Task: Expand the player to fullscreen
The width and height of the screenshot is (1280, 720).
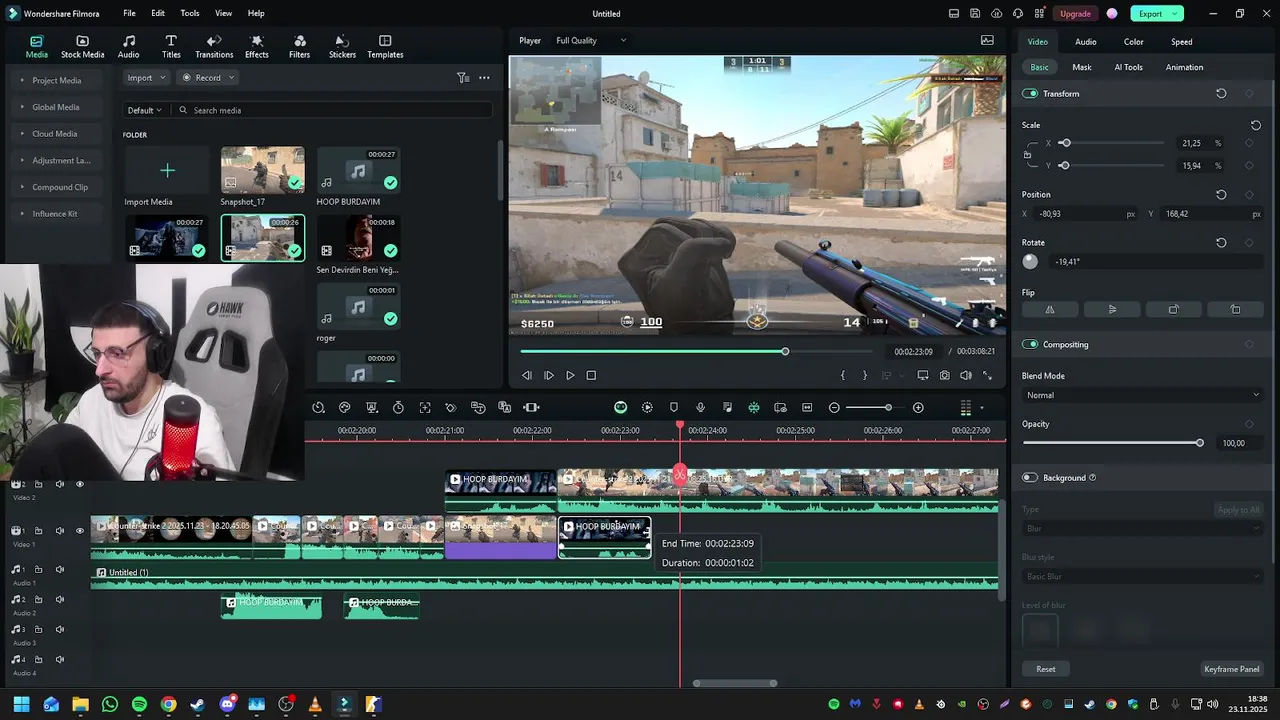Action: pyautogui.click(x=988, y=375)
